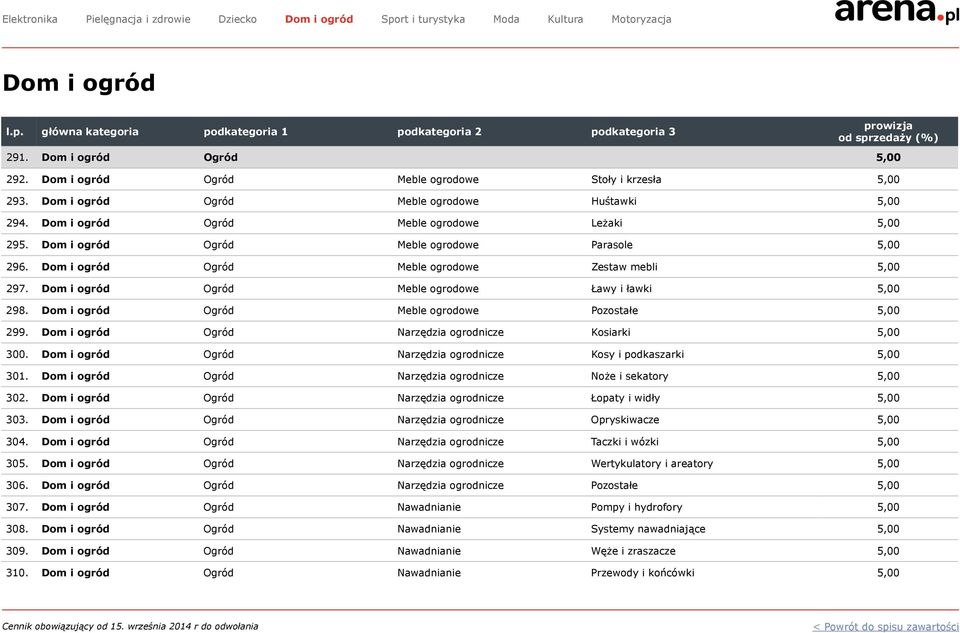Select the Ławy i ławki cell
This screenshot has width=960, height=633.
coord(621,288)
